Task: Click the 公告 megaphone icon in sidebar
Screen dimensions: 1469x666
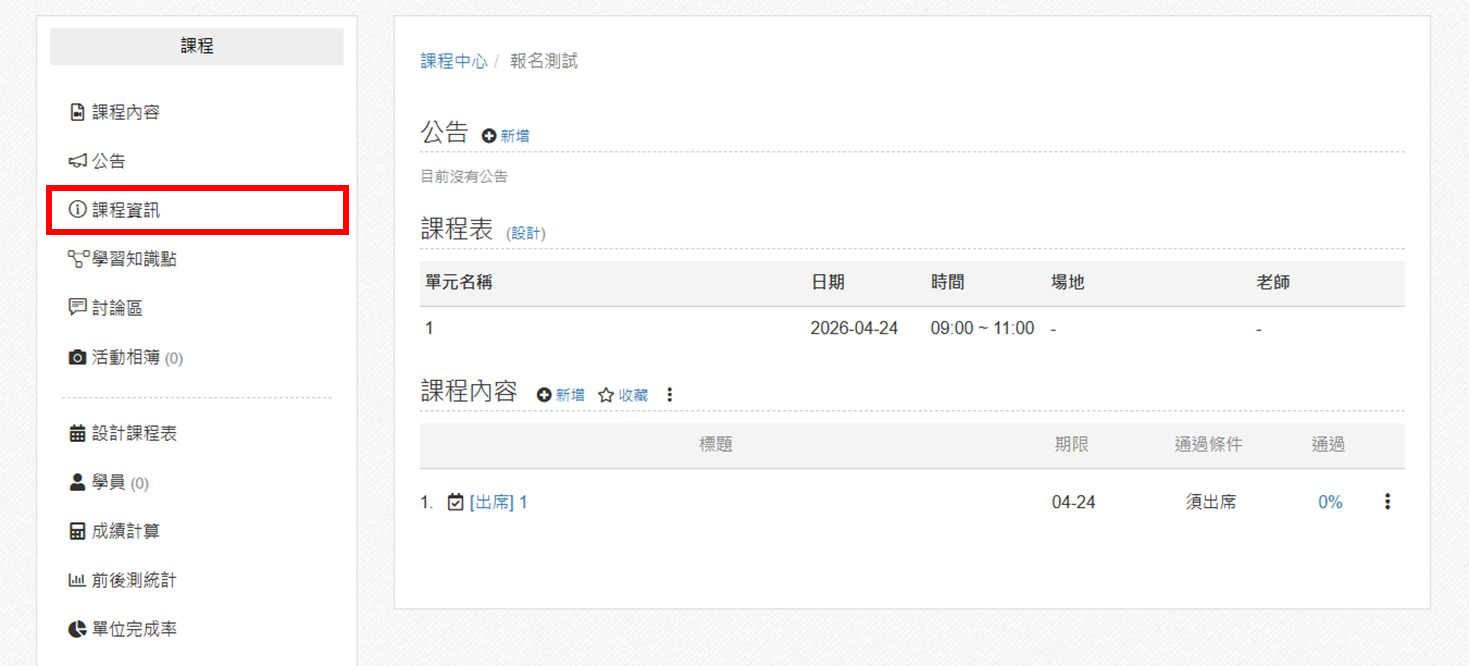Action: [x=78, y=161]
